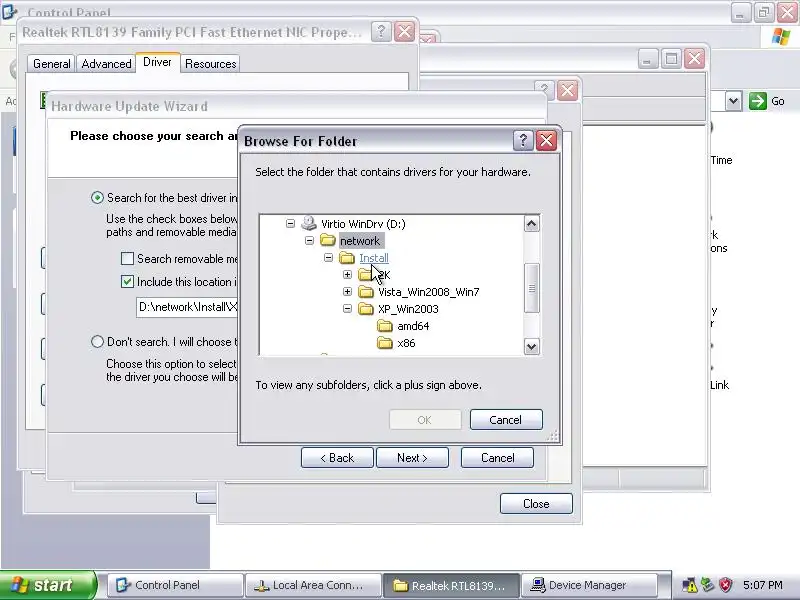Click the network folder icon
This screenshot has height=600, width=800.
328,240
